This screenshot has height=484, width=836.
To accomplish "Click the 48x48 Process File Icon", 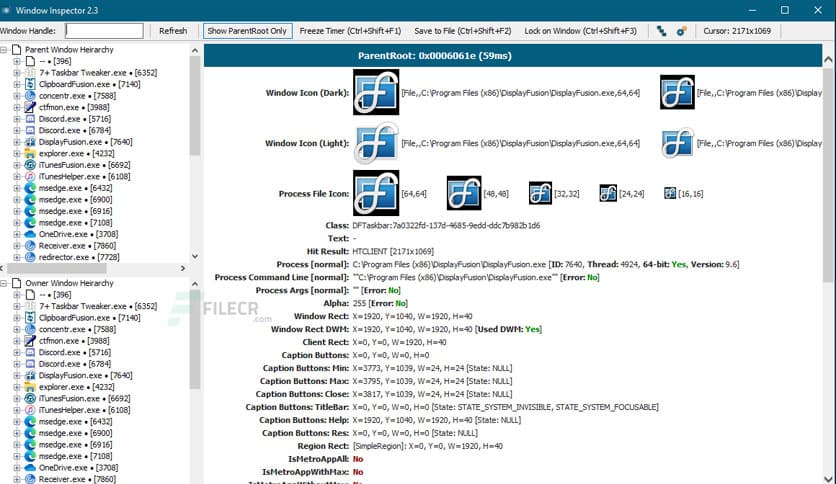I will click(464, 193).
